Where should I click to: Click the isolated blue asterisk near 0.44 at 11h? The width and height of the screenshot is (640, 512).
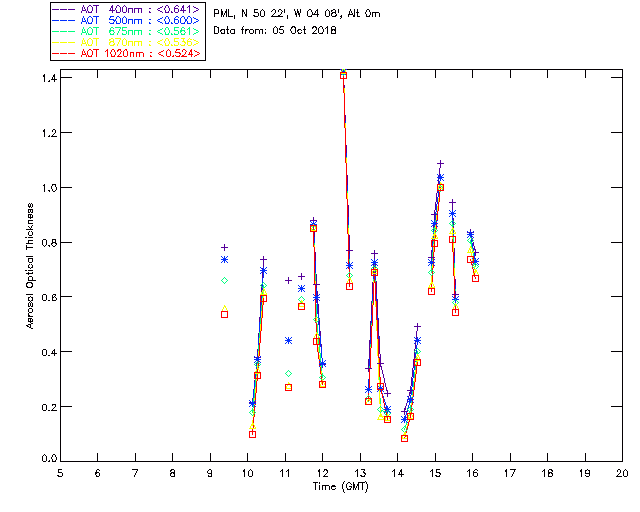click(288, 341)
